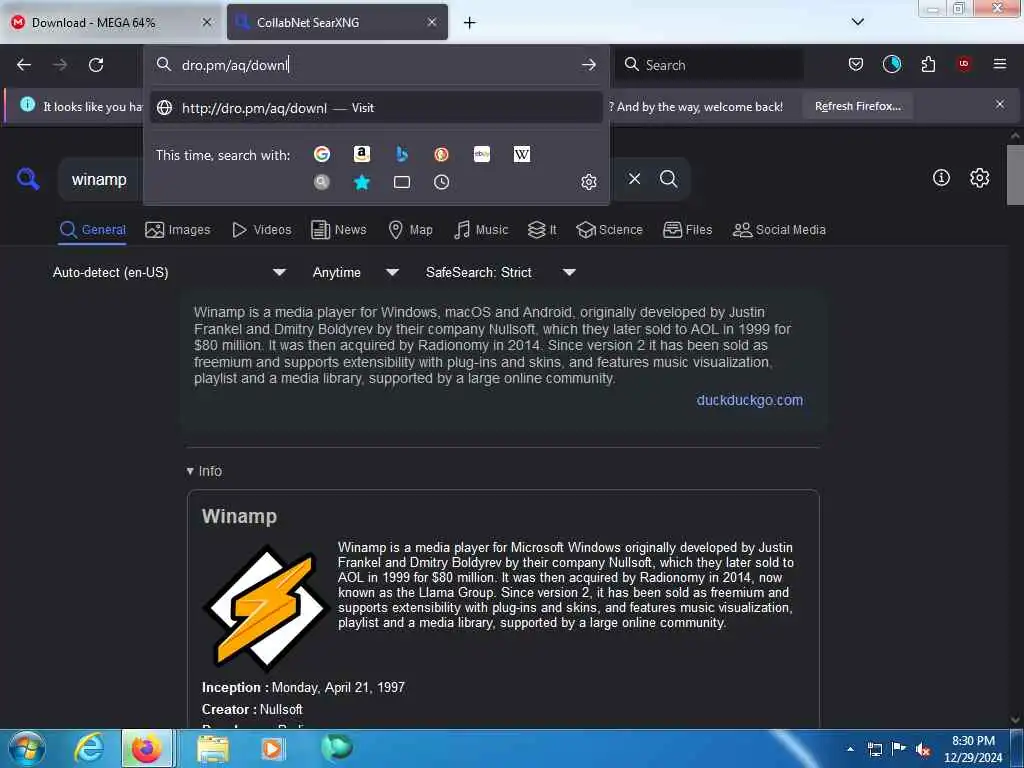
Task: Open the uBlock Origin extension icon
Action: 964,64
